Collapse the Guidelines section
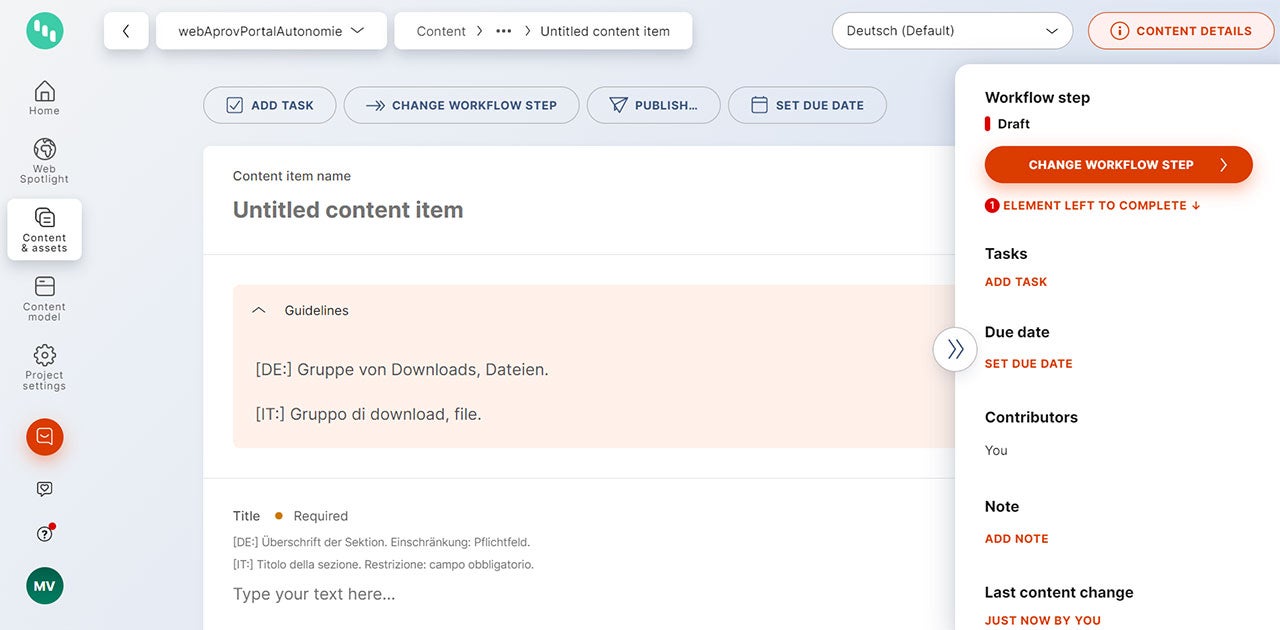This screenshot has height=630, width=1280. (x=259, y=311)
